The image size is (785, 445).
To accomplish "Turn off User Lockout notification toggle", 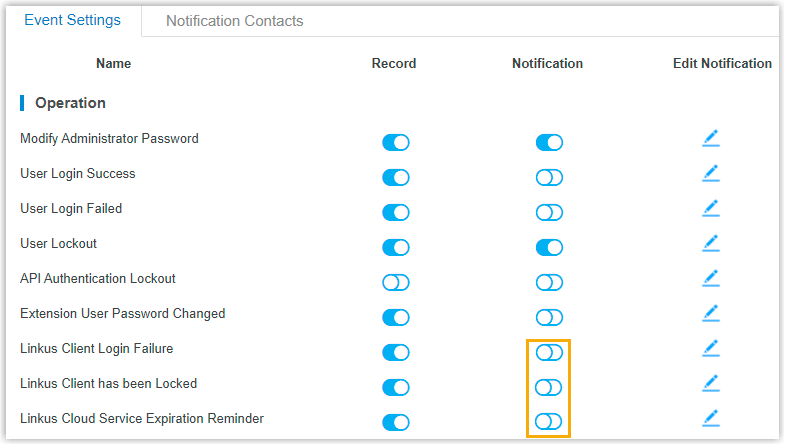I will tap(549, 248).
